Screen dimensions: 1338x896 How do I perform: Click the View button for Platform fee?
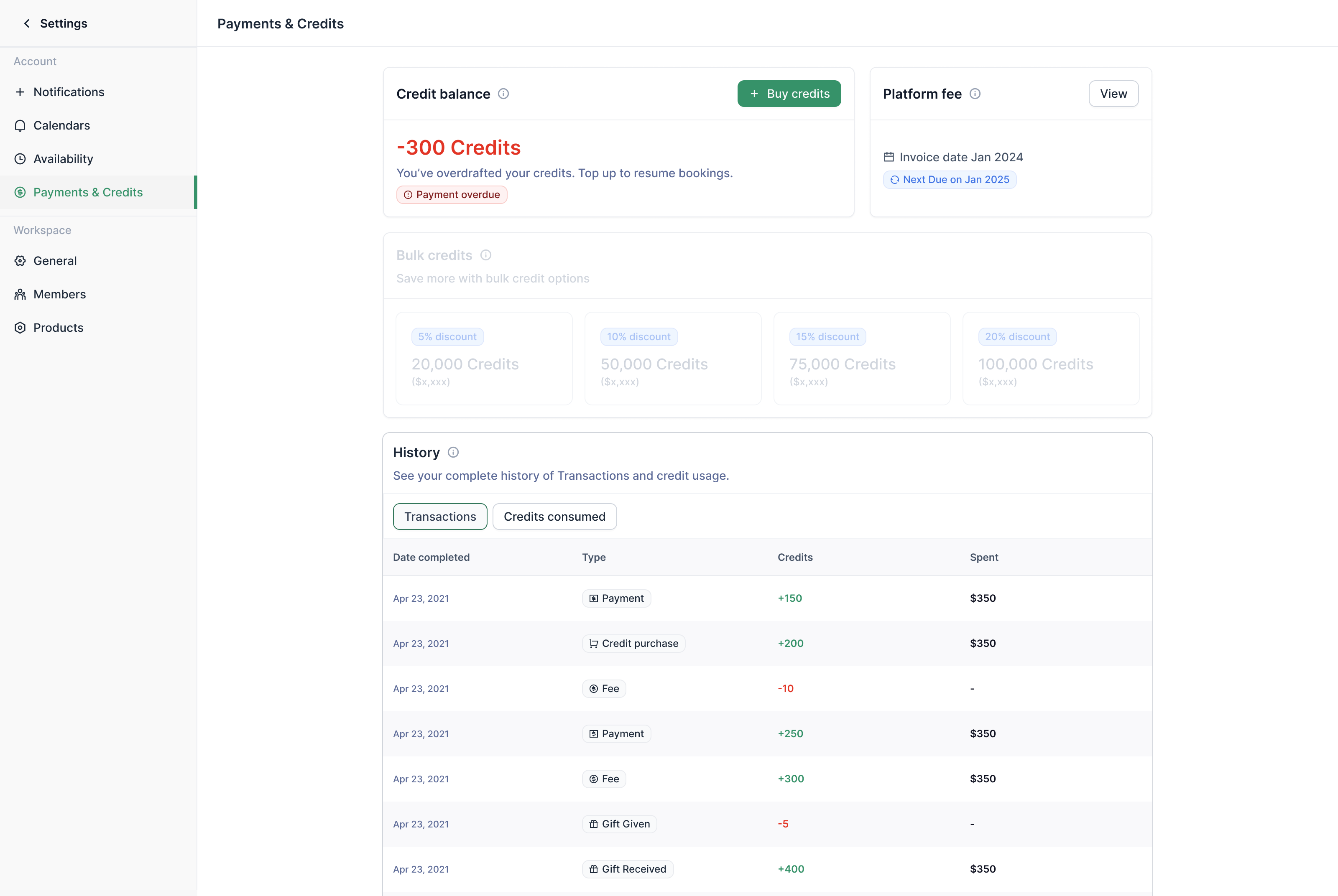pyautogui.click(x=1113, y=94)
